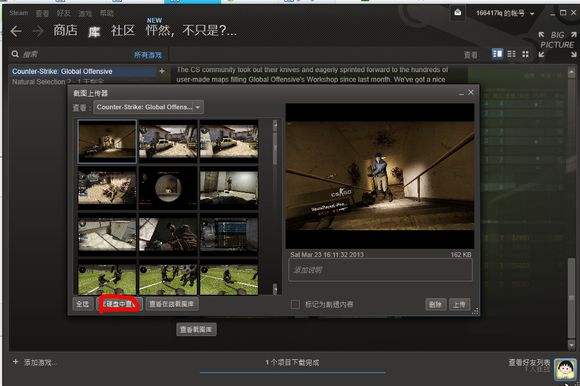The width and height of the screenshot is (580, 386).
Task: Open the notifications inbox icon
Action: [458, 13]
